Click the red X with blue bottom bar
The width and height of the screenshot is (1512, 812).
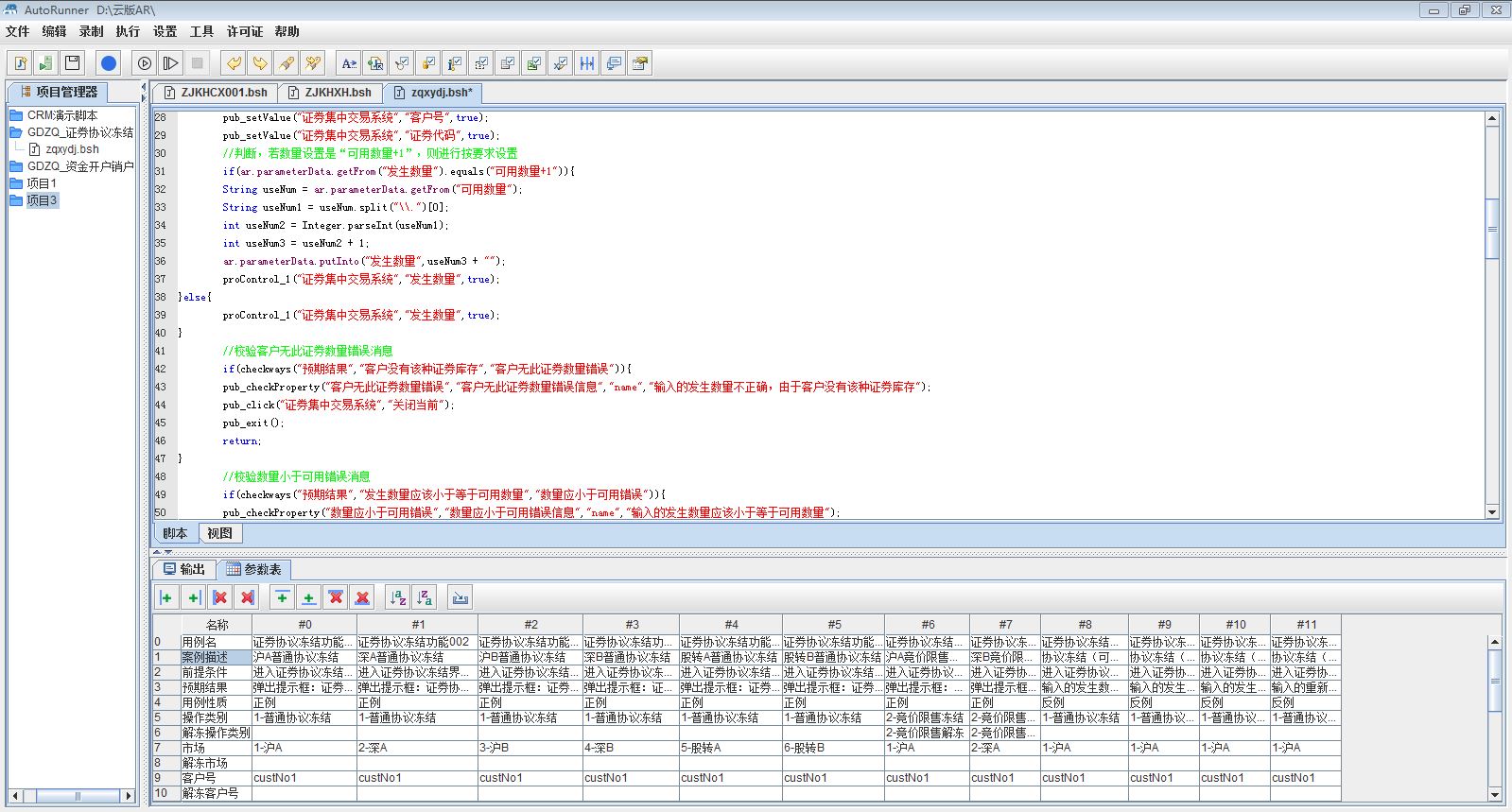click(x=362, y=597)
